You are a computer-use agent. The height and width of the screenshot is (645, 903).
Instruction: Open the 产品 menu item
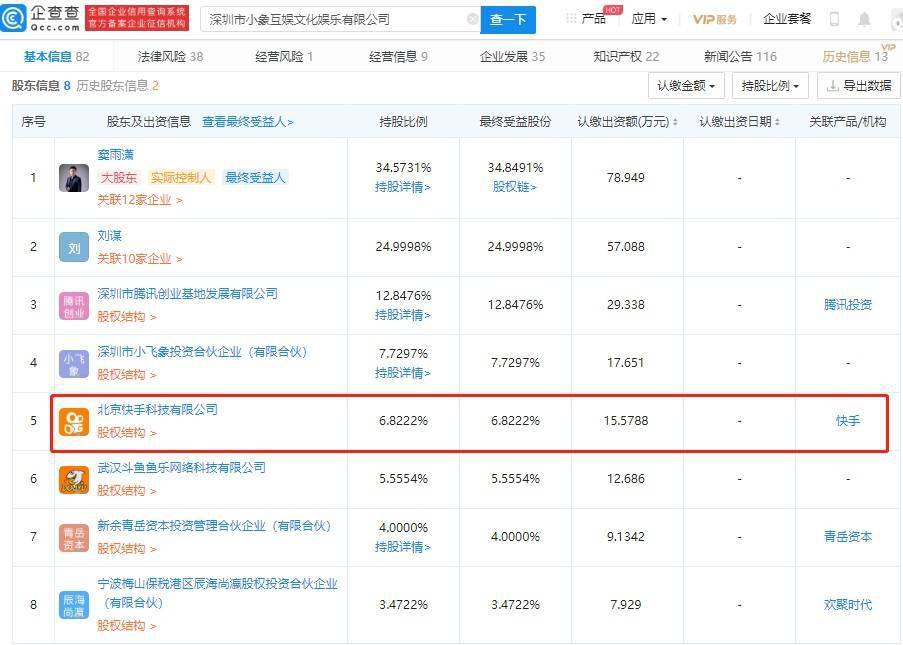(x=593, y=19)
